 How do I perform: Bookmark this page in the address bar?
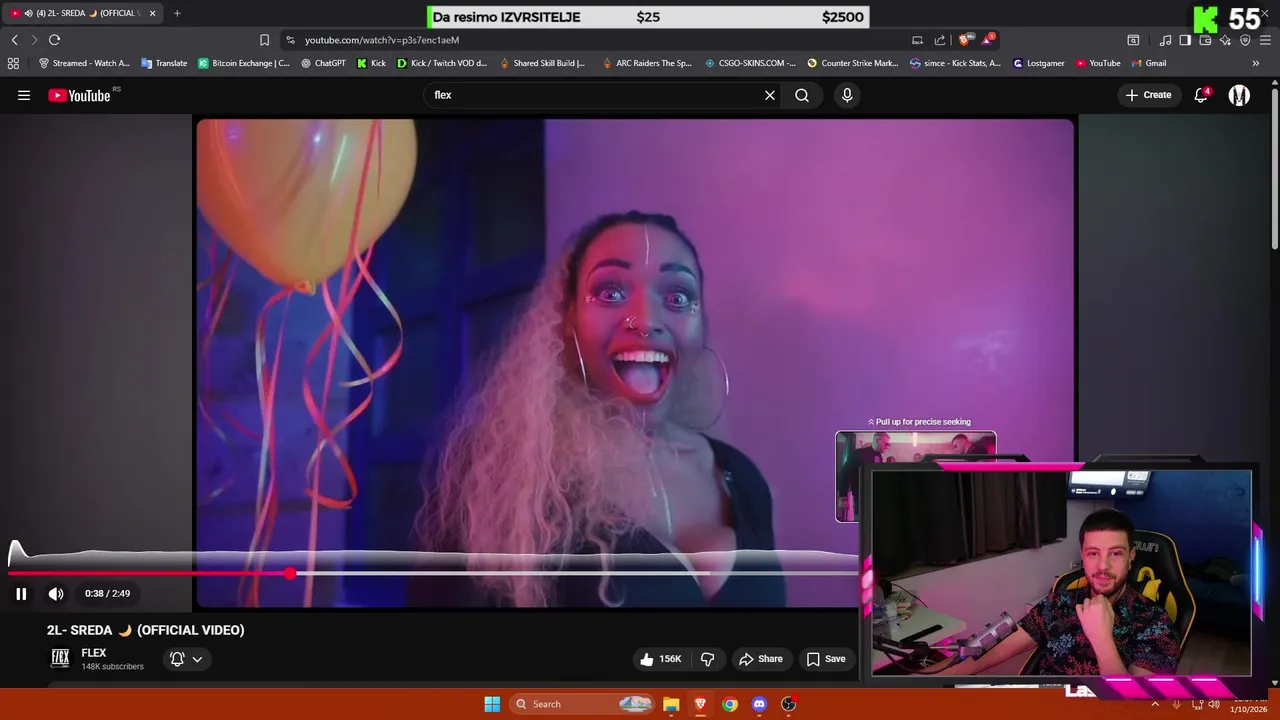264,40
